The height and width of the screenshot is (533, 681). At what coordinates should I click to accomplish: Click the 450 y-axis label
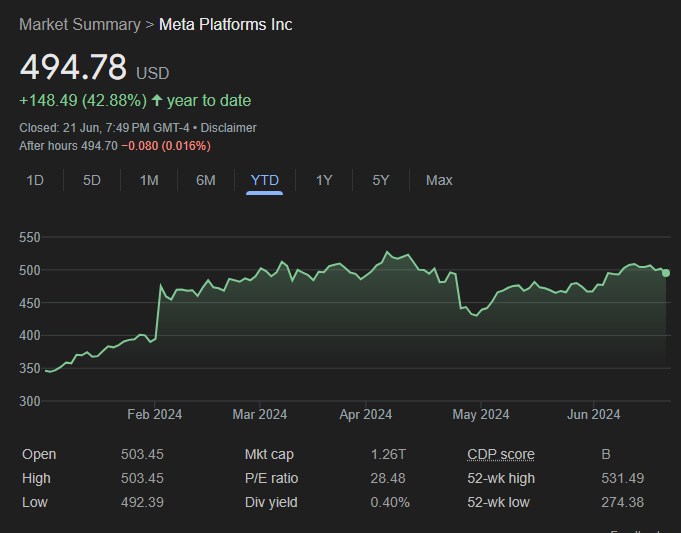tap(30, 303)
